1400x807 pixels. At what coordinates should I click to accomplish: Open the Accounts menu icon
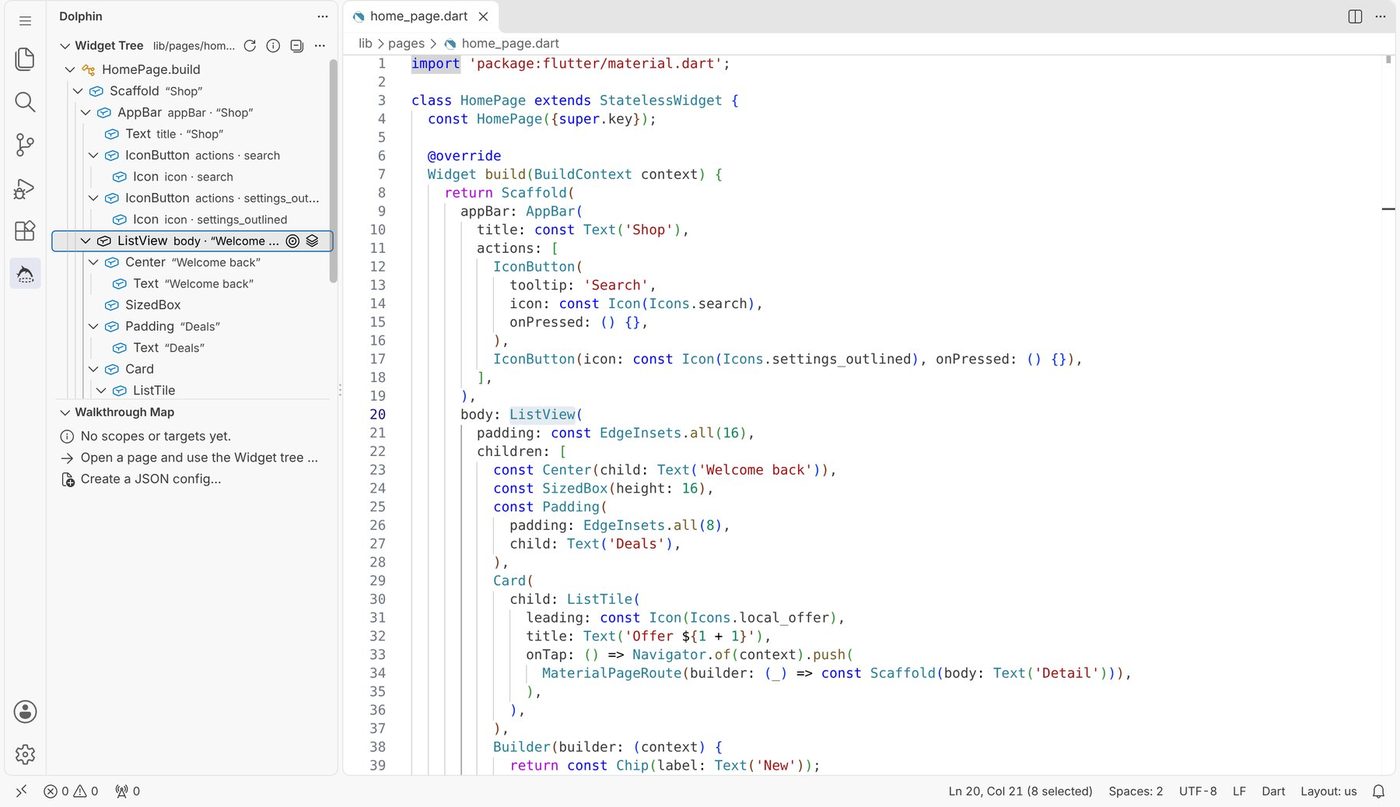click(25, 712)
